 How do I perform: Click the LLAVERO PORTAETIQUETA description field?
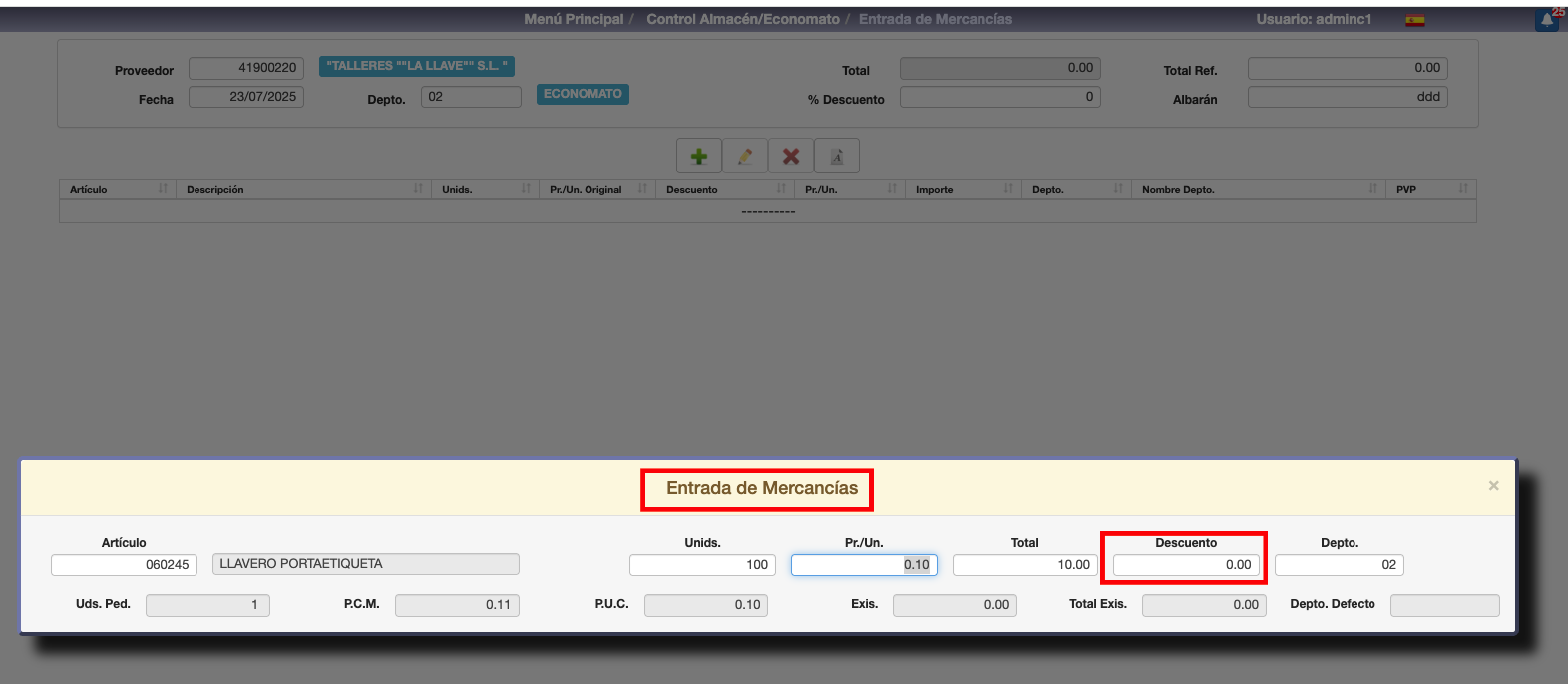pyautogui.click(x=366, y=564)
